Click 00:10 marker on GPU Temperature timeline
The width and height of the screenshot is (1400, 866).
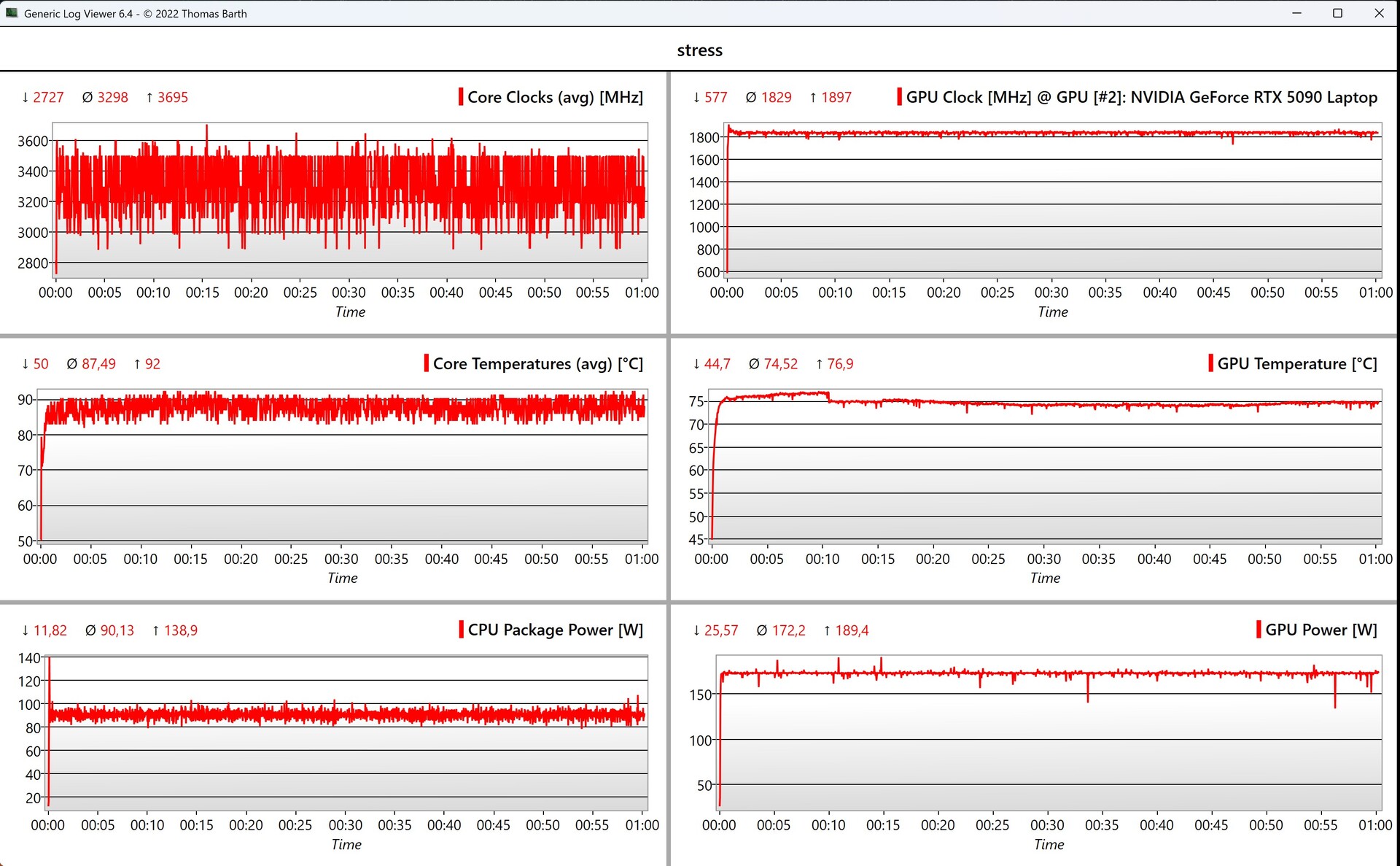click(822, 559)
